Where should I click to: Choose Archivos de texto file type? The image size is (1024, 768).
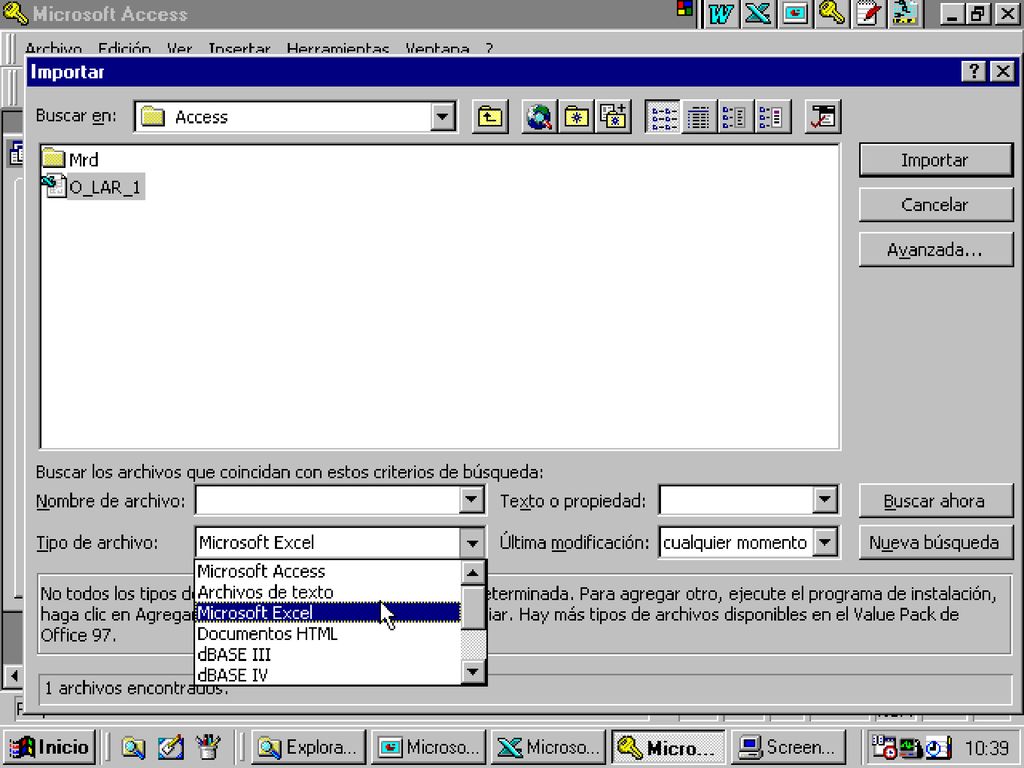[328, 592]
